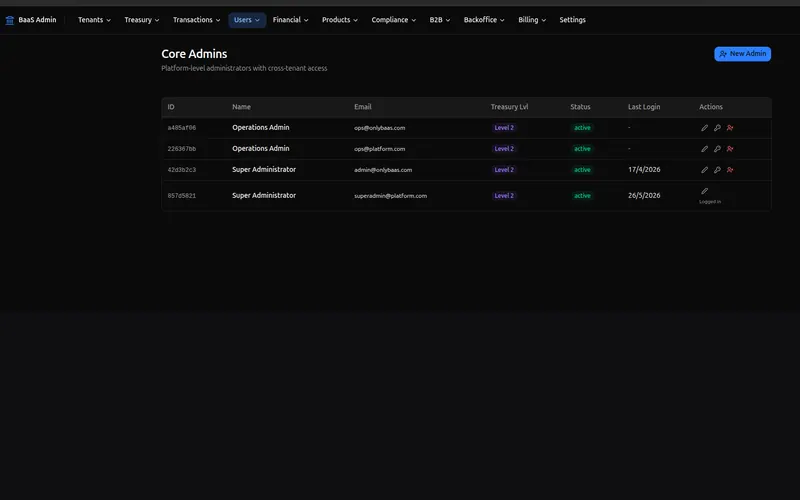Click active status badge for ops@platform.com
Image resolution: width=800 pixels, height=500 pixels.
coord(582,149)
